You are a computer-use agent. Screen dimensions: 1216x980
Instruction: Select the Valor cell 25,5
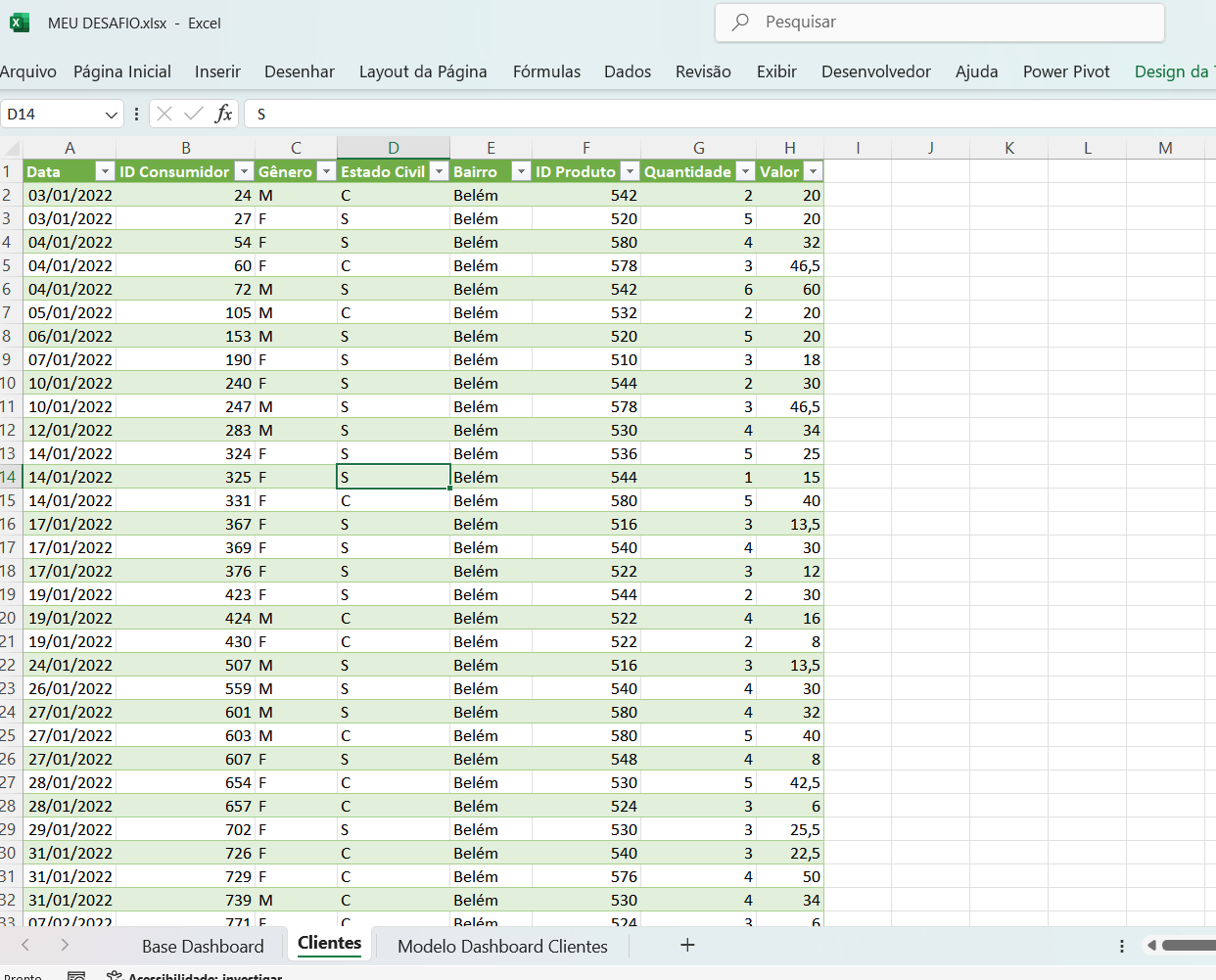[x=790, y=829]
